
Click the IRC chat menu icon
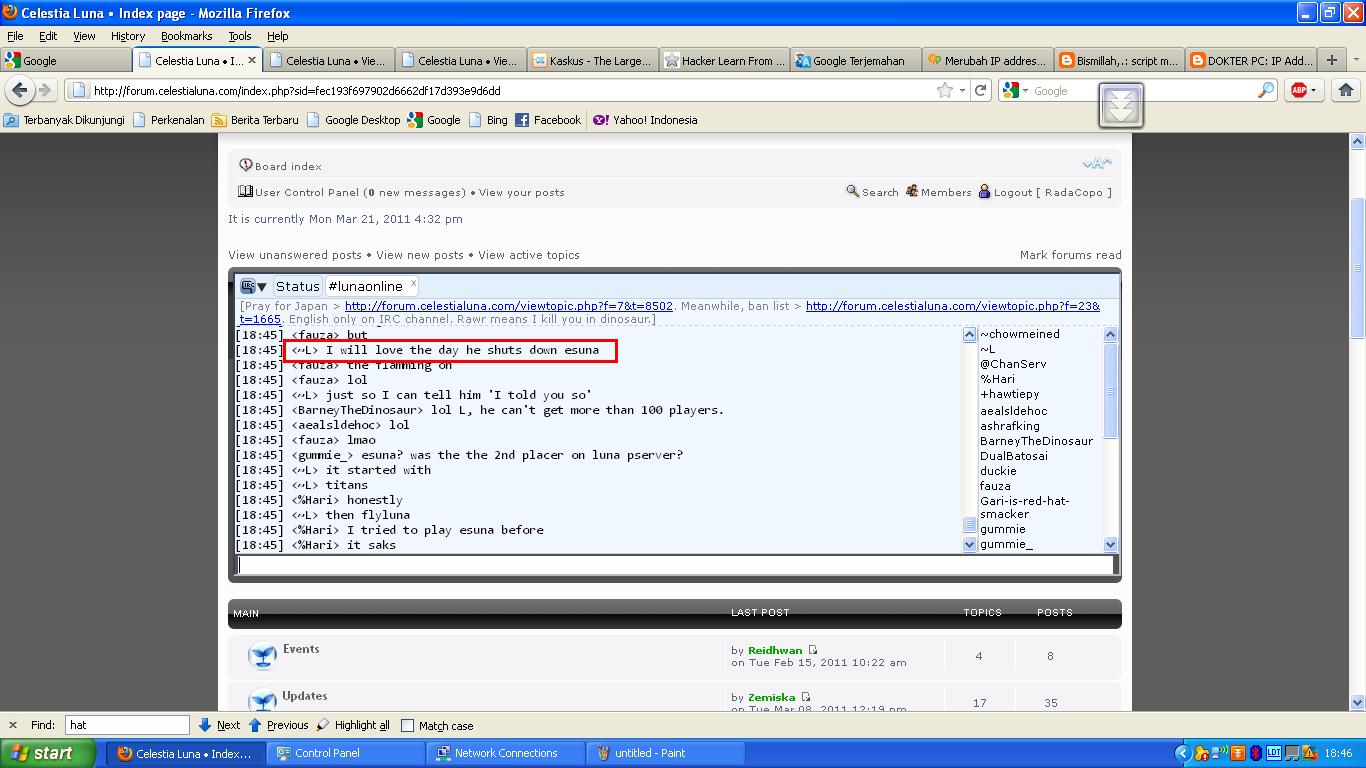pos(254,286)
